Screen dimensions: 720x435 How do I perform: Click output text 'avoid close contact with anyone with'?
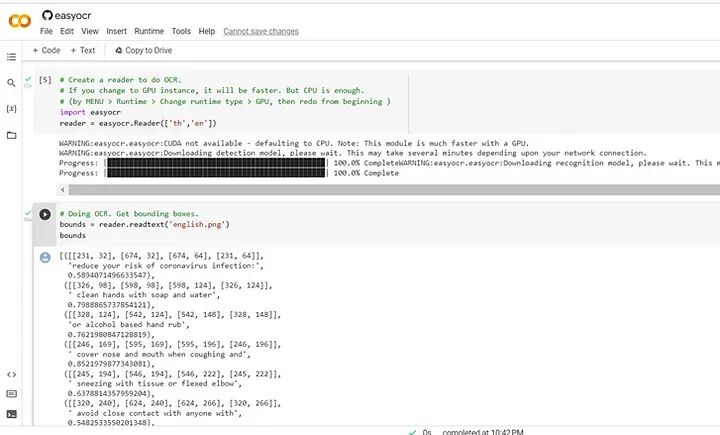click(x=156, y=413)
